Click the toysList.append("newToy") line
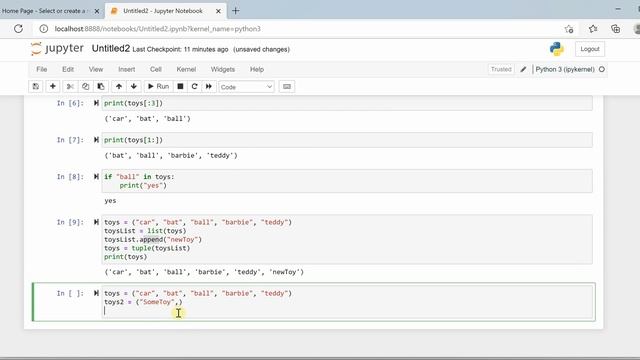This screenshot has width=640, height=360. click(x=153, y=240)
